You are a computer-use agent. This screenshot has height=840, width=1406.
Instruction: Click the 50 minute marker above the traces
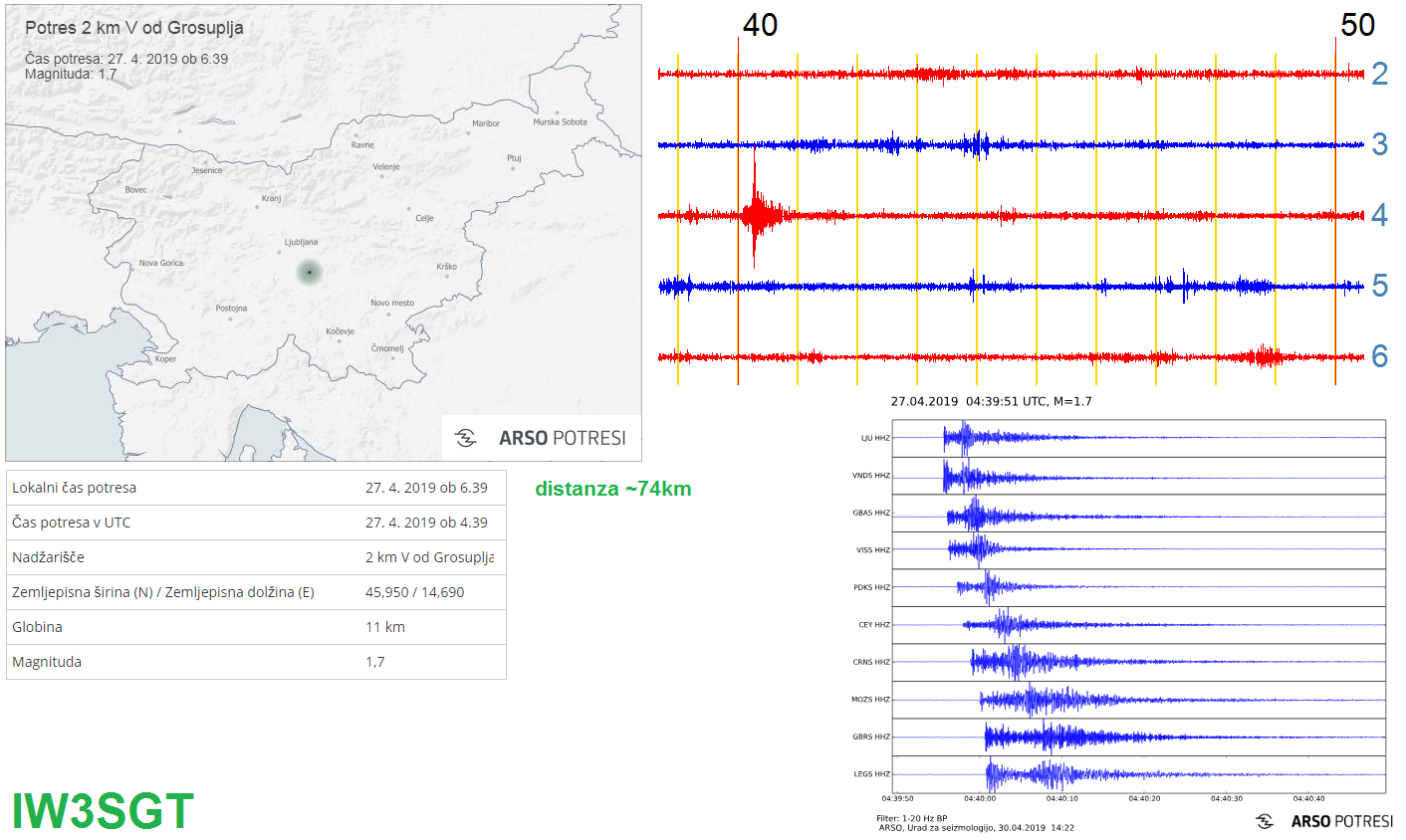tap(1357, 25)
